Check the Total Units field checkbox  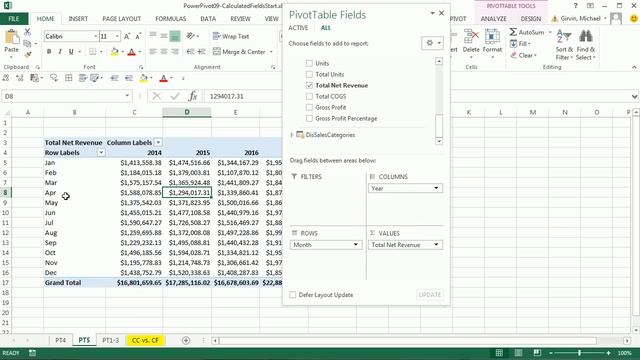[x=309, y=74]
